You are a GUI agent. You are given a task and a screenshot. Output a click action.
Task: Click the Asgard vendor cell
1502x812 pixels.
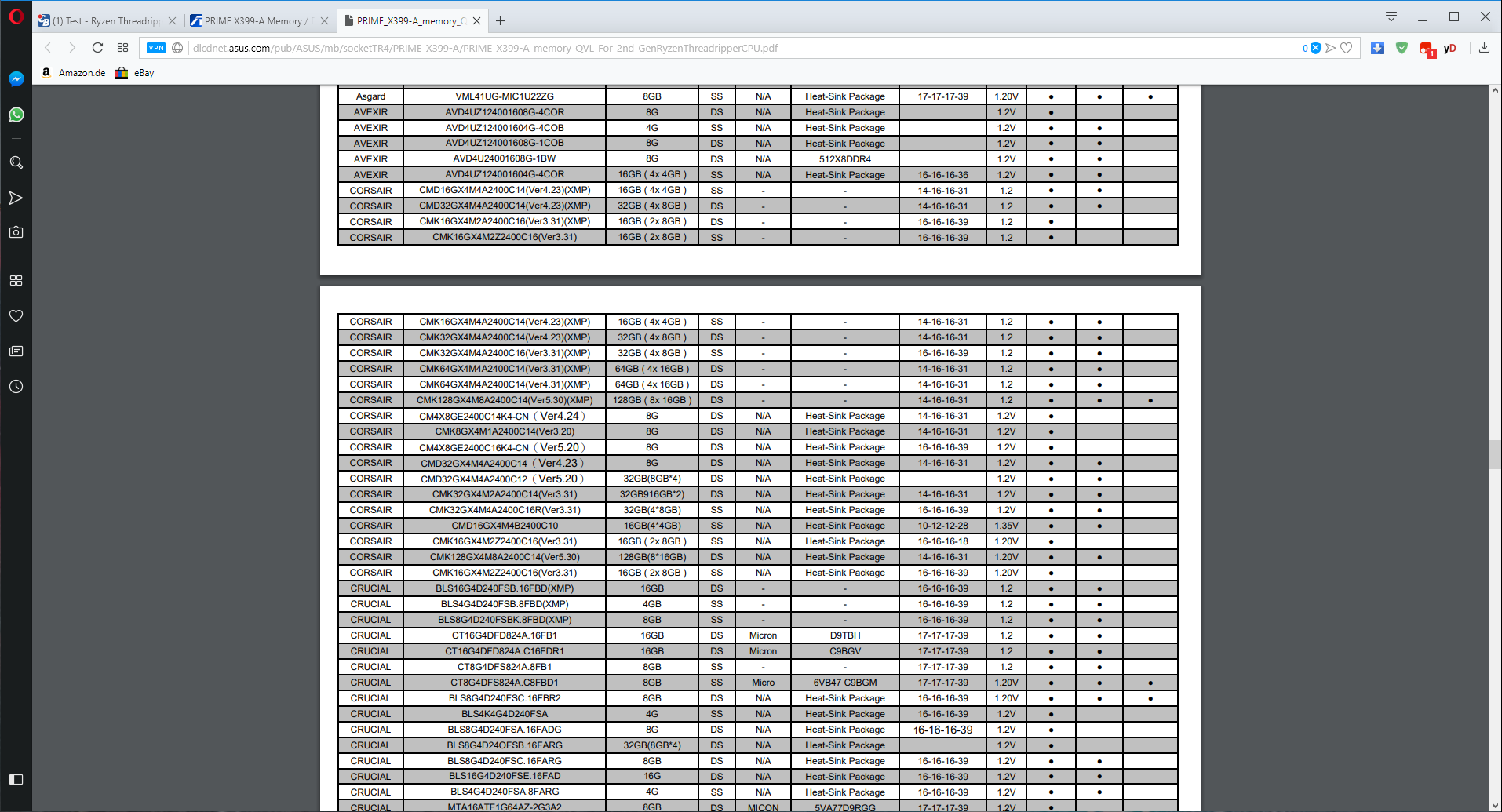(370, 96)
